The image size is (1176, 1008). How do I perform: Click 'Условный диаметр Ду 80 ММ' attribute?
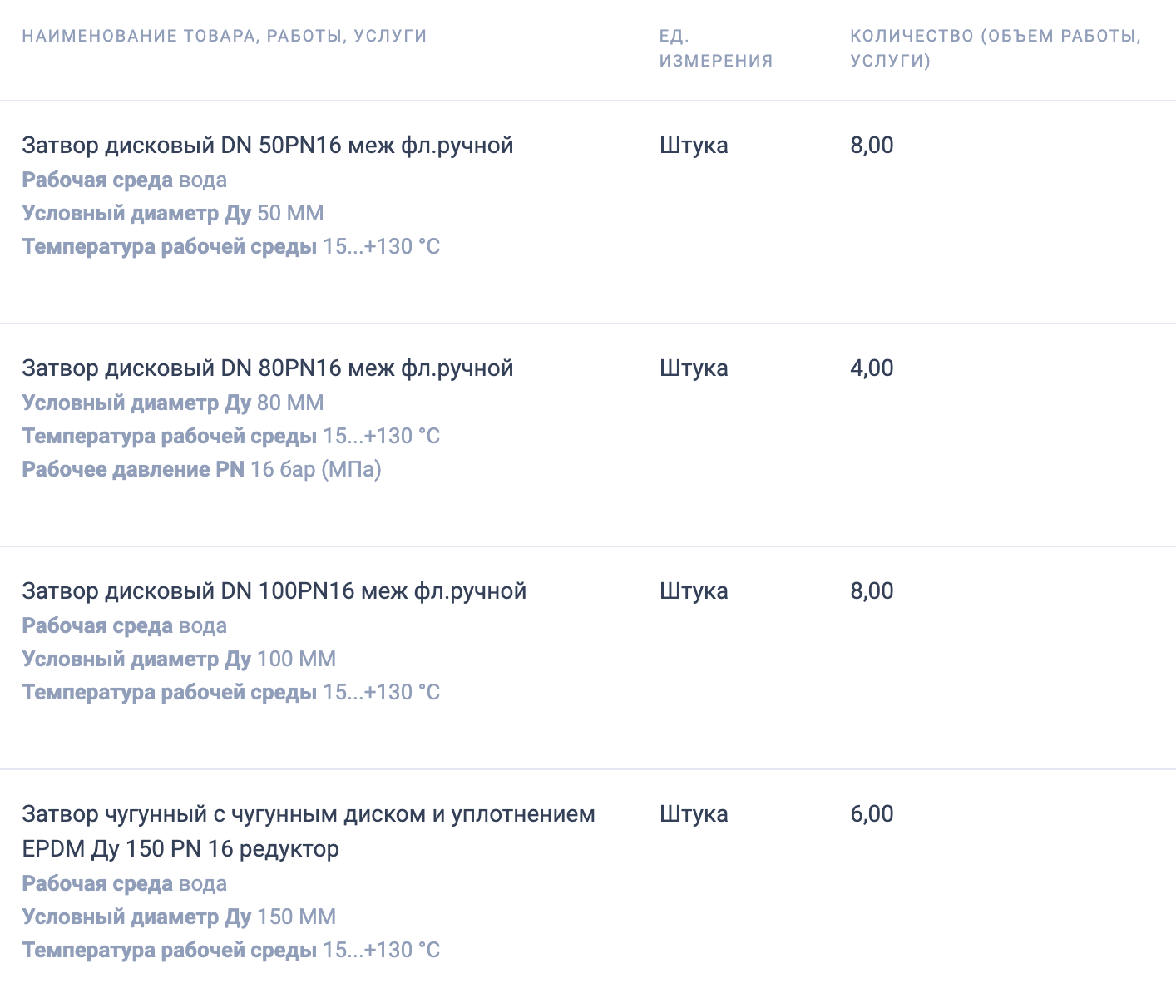[x=173, y=403]
